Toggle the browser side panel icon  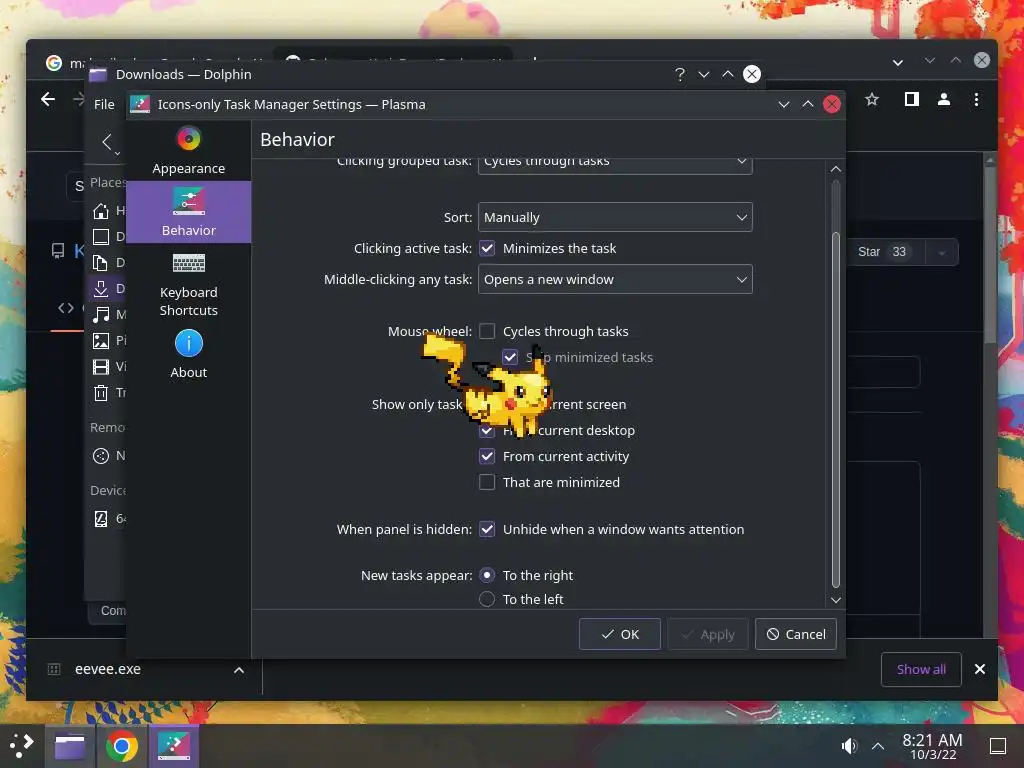(x=912, y=99)
